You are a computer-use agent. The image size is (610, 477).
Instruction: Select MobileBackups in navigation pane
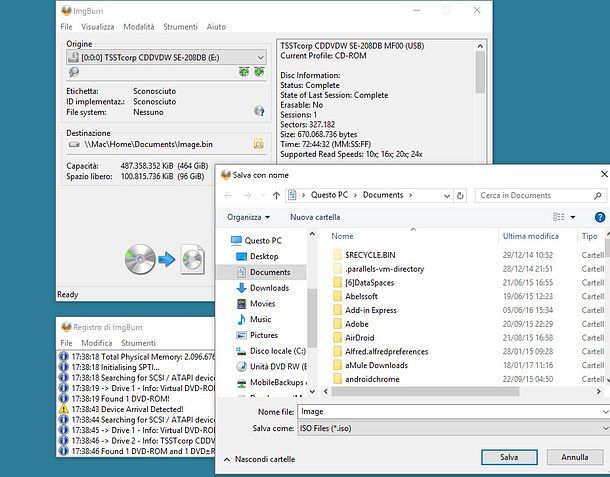271,382
